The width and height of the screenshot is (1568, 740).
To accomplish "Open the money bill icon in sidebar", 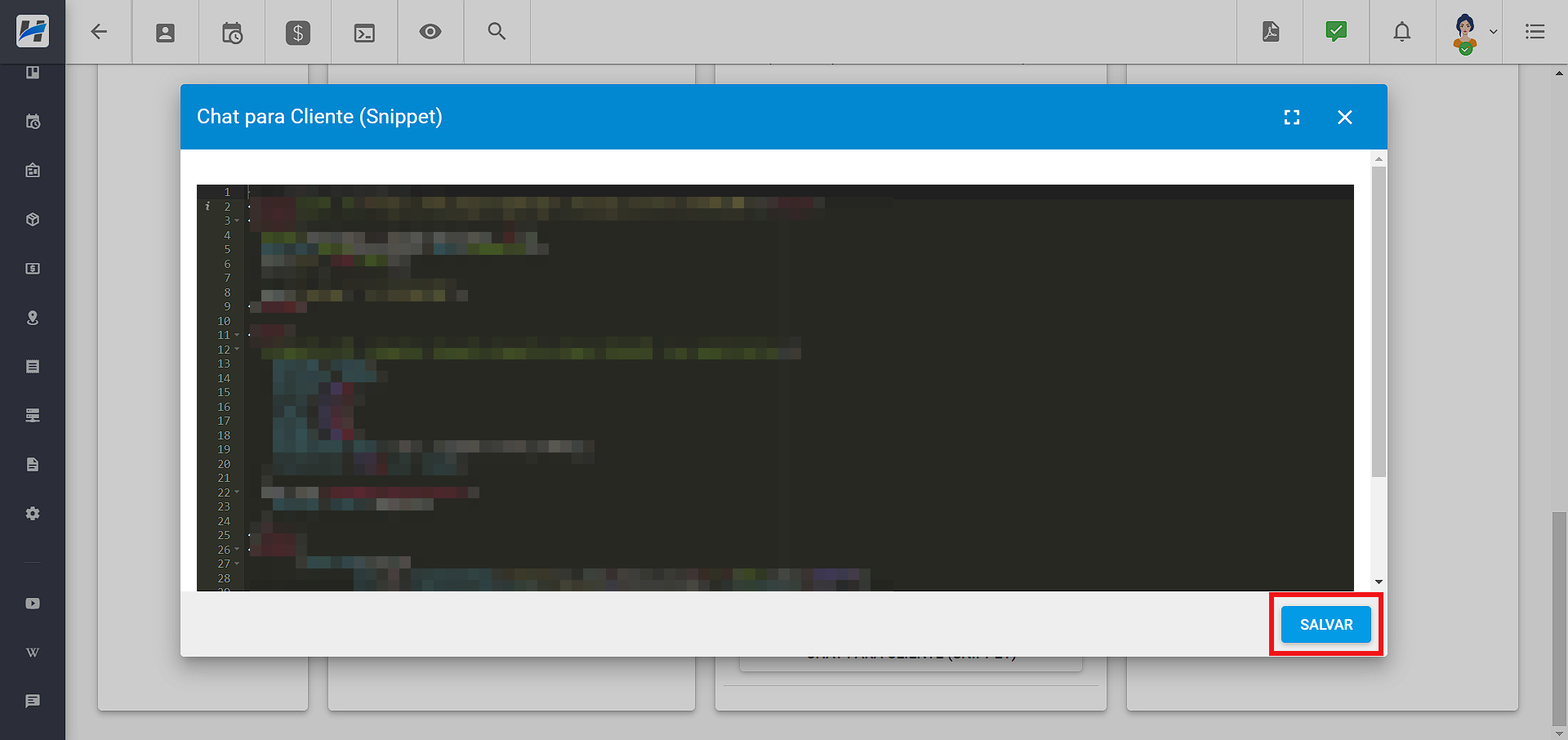I will pyautogui.click(x=33, y=269).
